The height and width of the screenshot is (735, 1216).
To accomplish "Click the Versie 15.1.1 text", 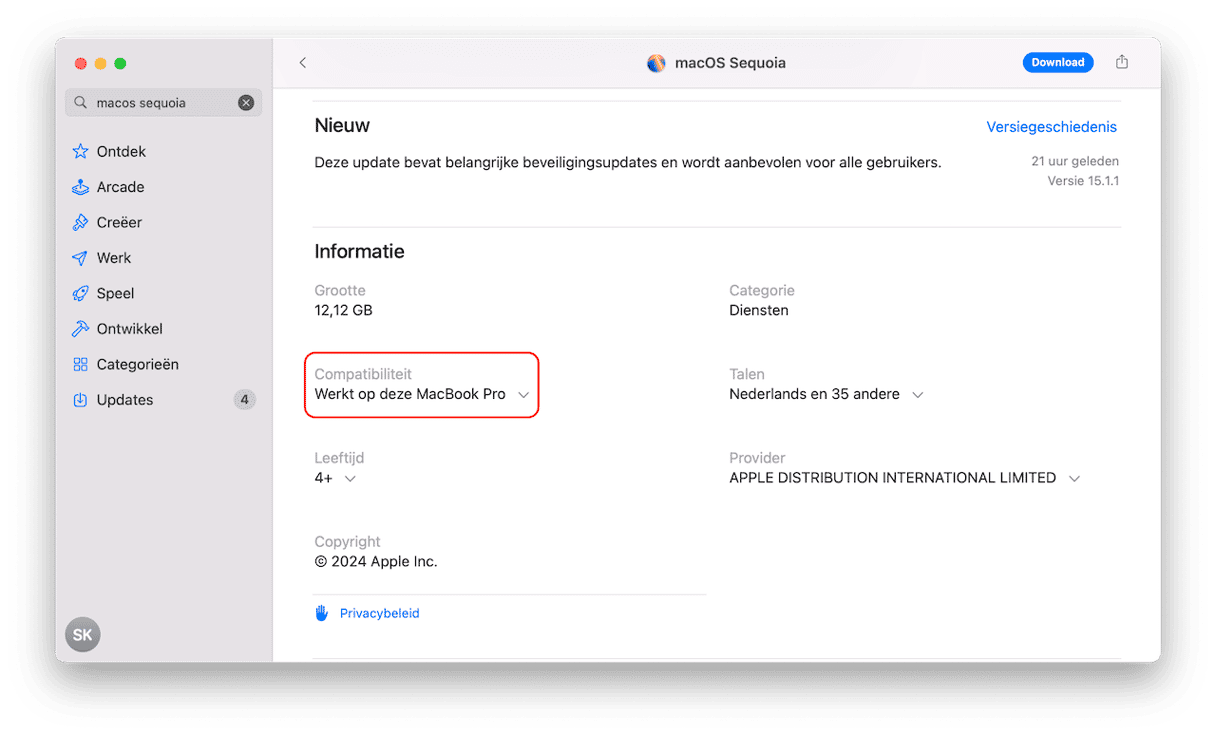I will tap(1083, 181).
